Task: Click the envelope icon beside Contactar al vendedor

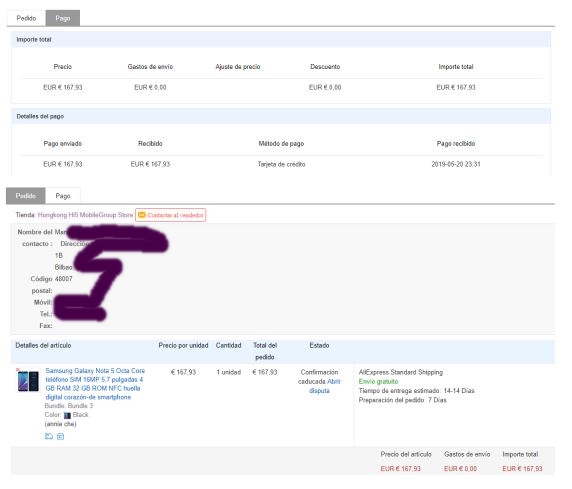Action: click(x=142, y=215)
